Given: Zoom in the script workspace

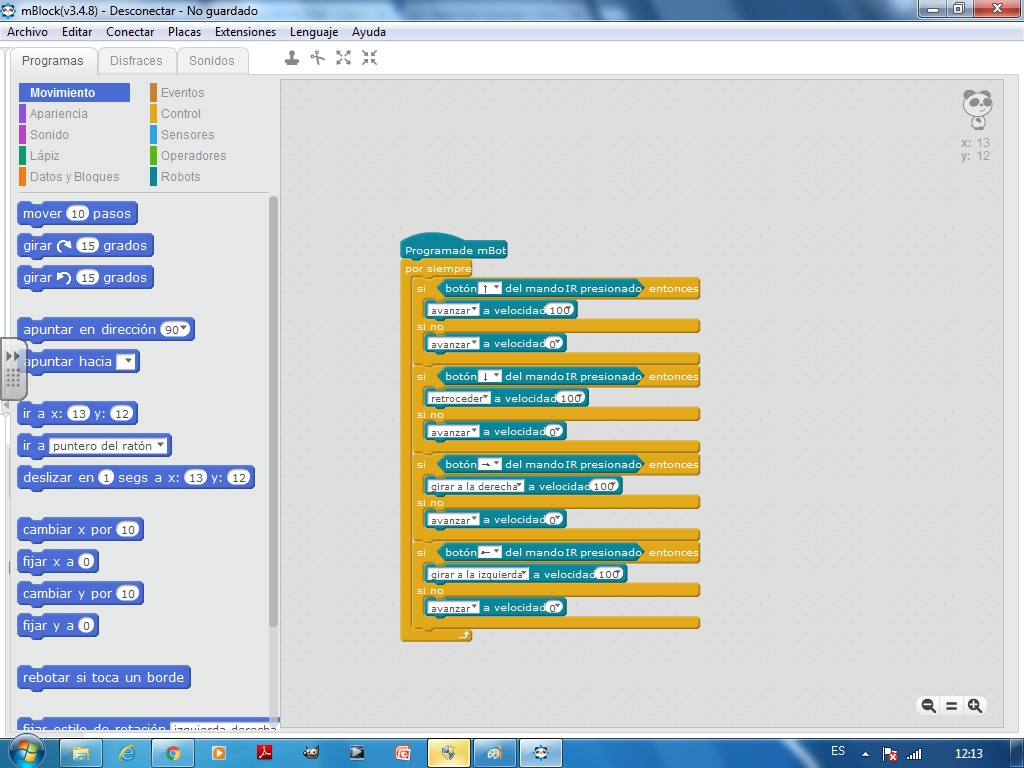Looking at the screenshot, I should click(975, 706).
